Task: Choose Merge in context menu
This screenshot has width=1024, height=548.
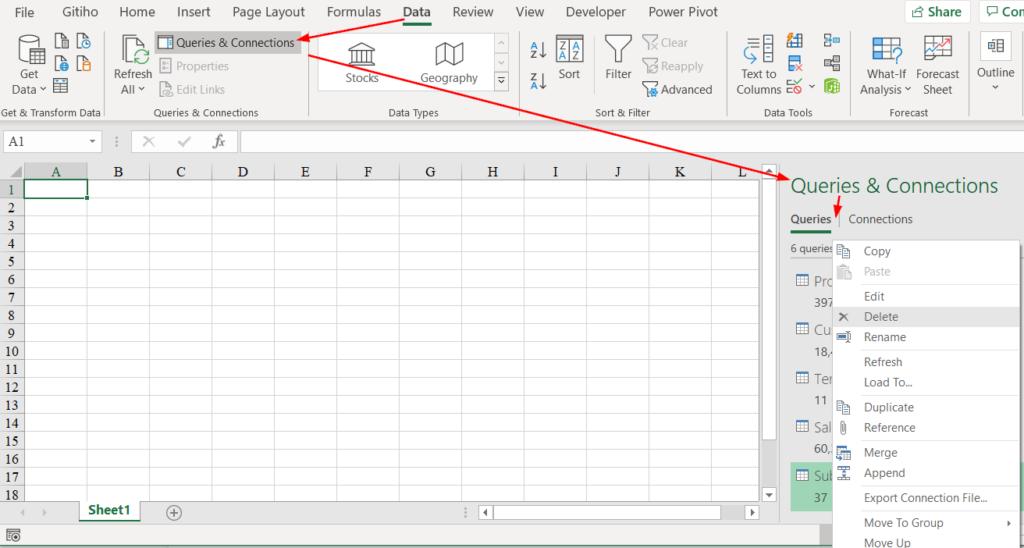Action: [925, 453]
